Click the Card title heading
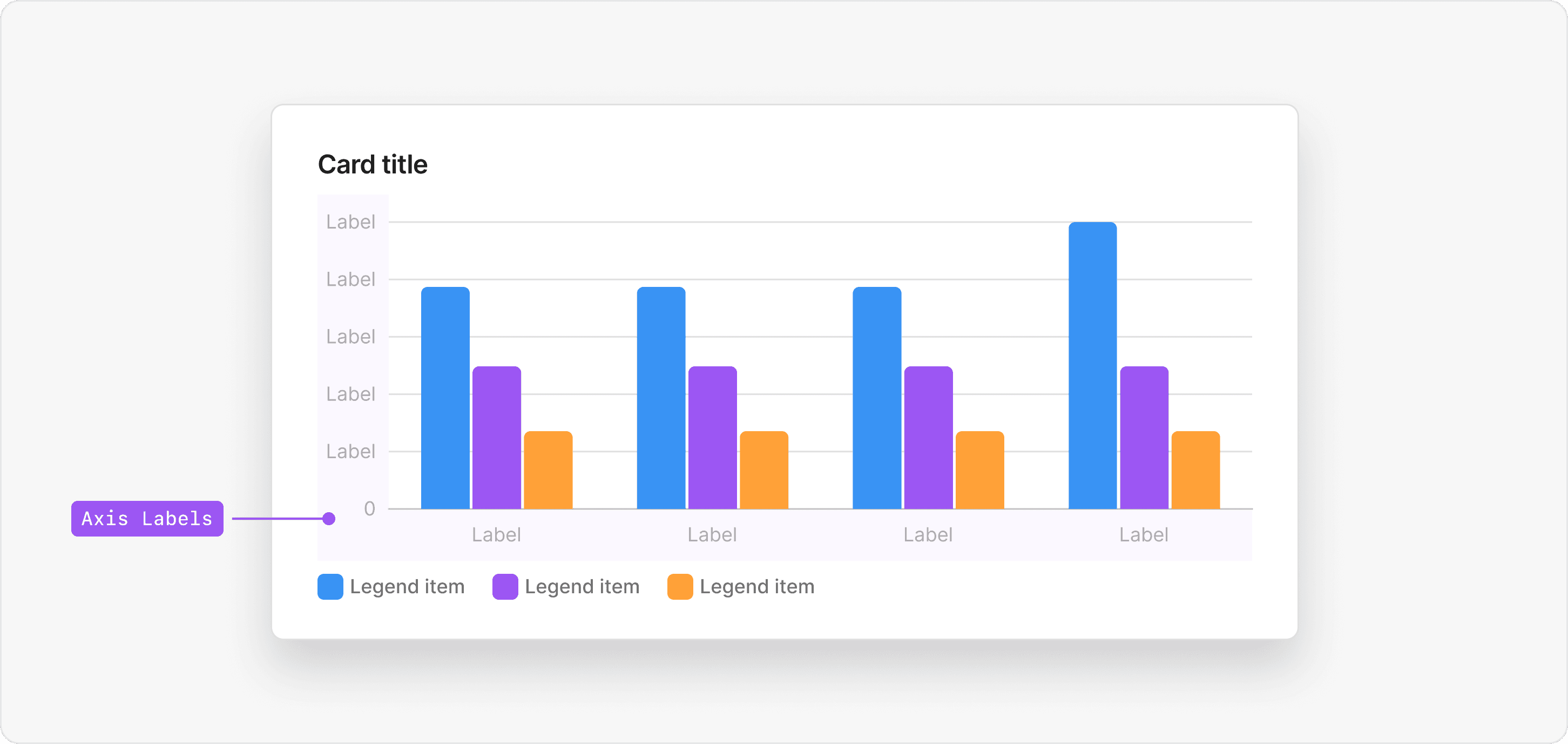 tap(373, 163)
